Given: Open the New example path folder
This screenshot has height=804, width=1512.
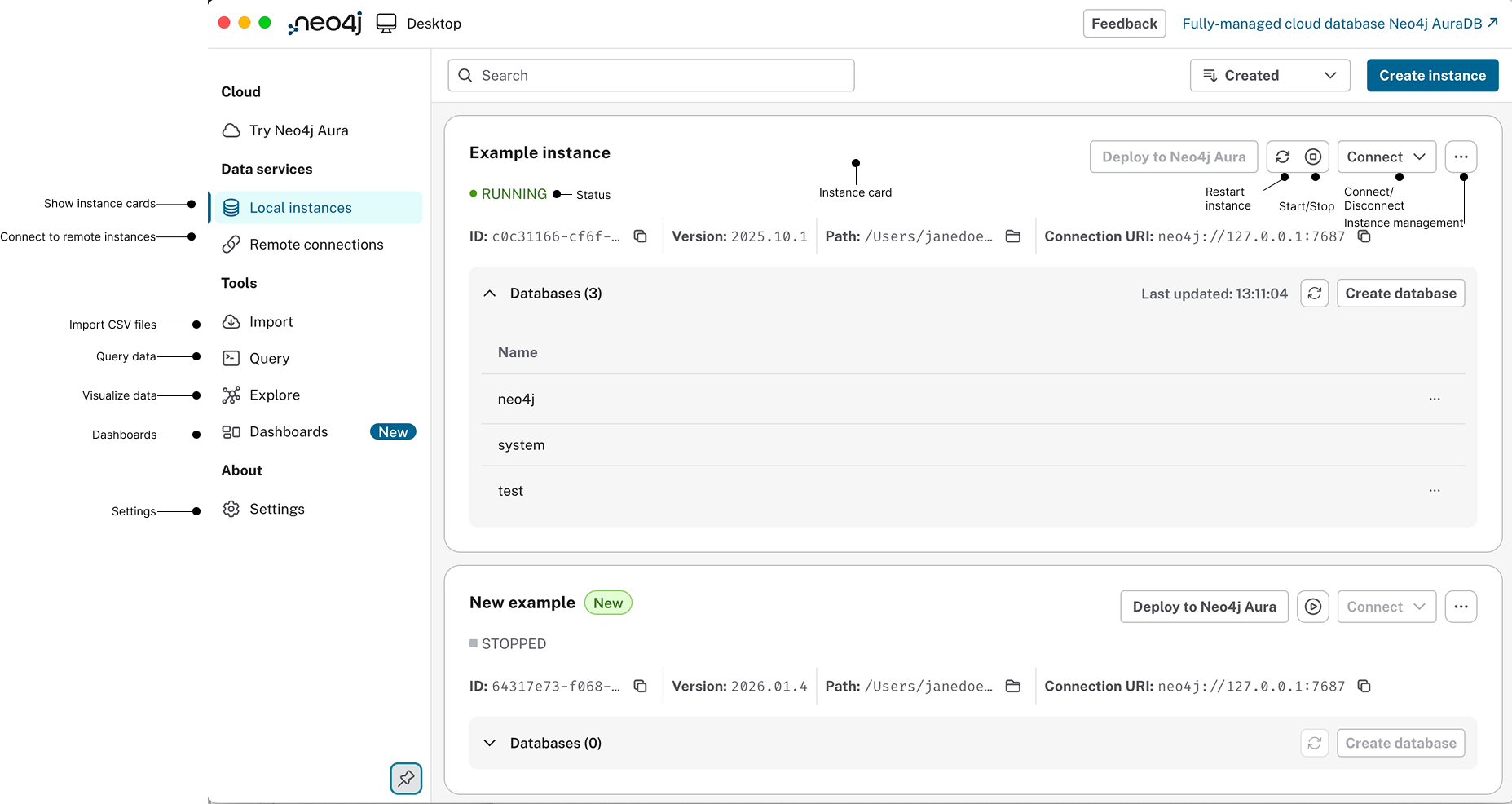Looking at the screenshot, I should tap(1013, 687).
